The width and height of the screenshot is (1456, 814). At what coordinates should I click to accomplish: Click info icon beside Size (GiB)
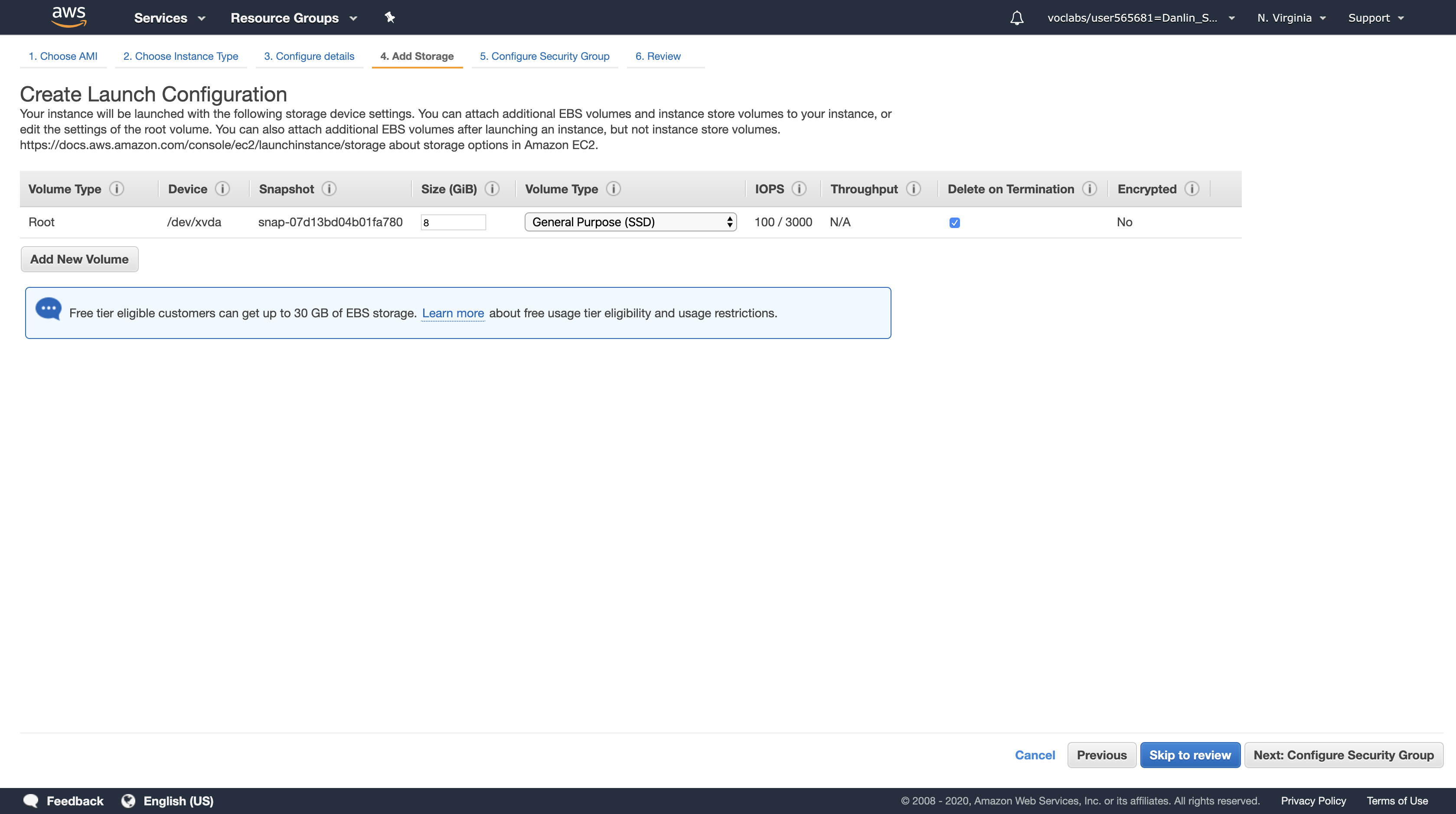click(492, 189)
